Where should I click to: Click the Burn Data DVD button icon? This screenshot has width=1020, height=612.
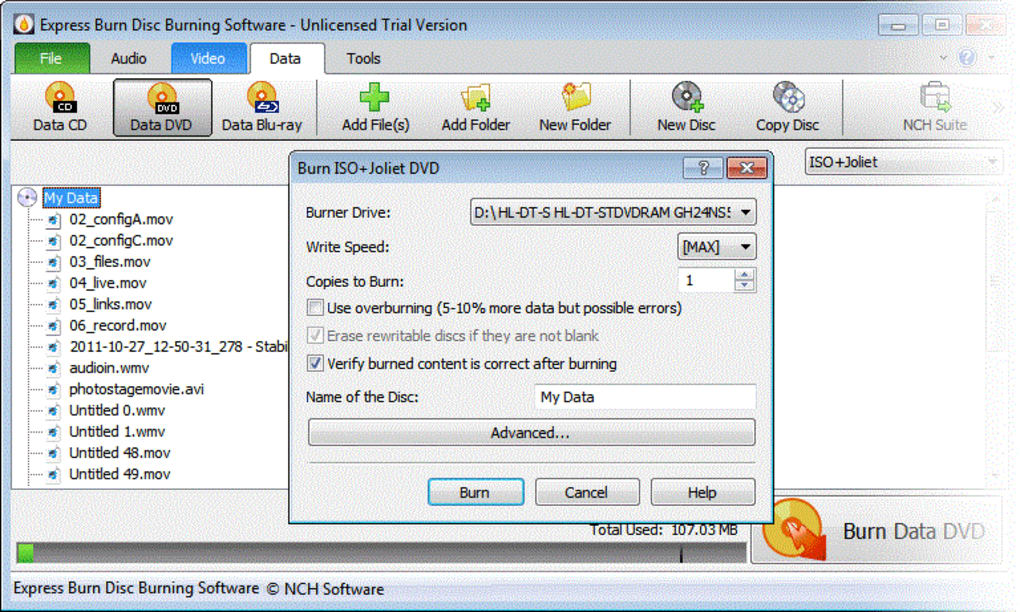point(795,527)
